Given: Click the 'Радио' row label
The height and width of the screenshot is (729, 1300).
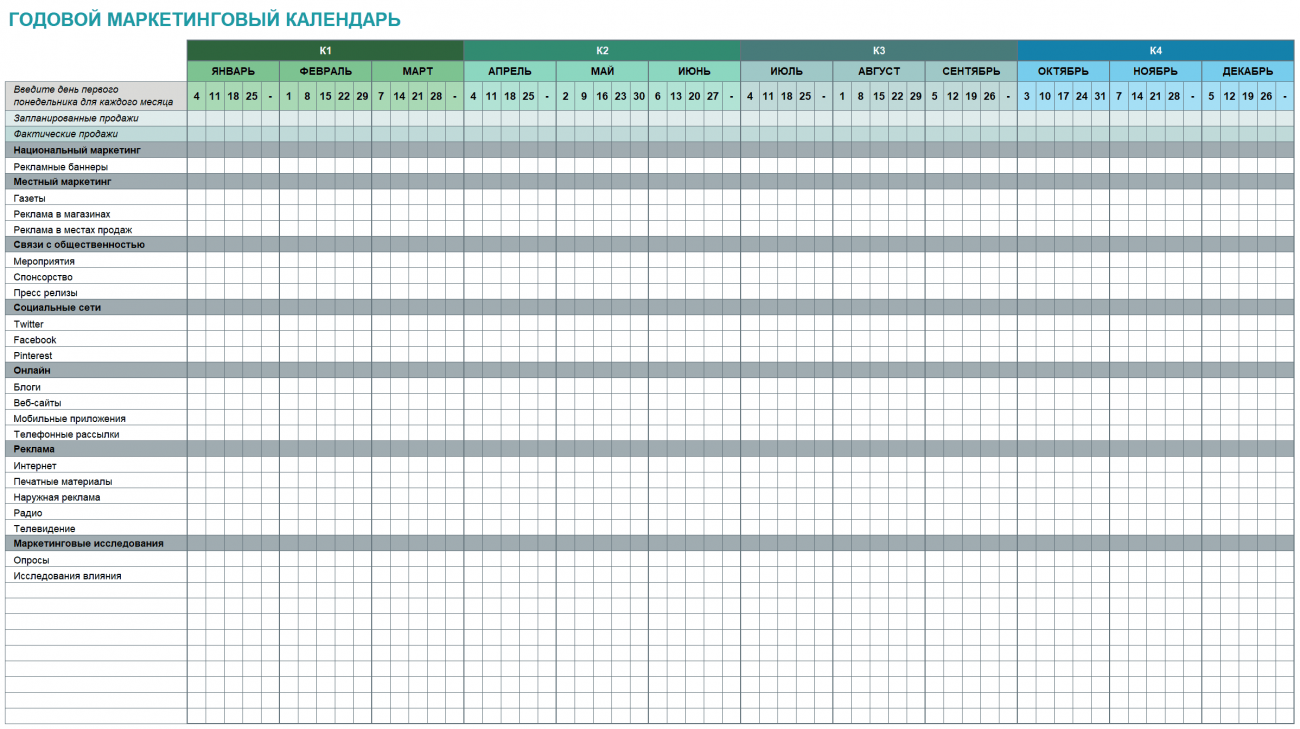Looking at the screenshot, I should coord(96,513).
